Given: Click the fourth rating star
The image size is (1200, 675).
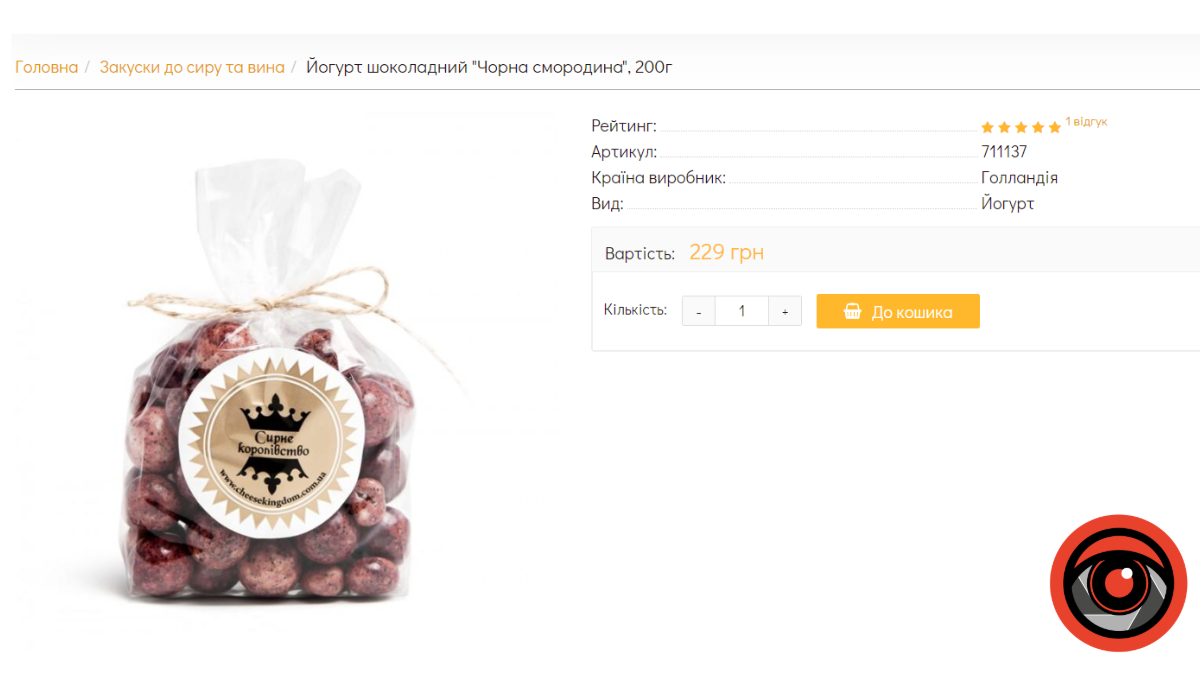Looking at the screenshot, I should pos(1037,127).
